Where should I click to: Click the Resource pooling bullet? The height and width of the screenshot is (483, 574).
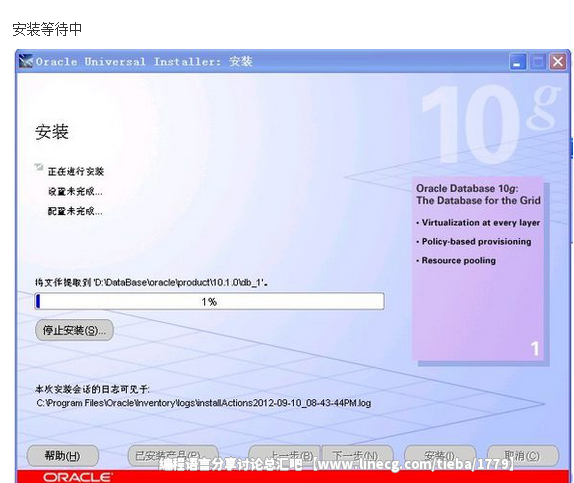tap(456, 260)
